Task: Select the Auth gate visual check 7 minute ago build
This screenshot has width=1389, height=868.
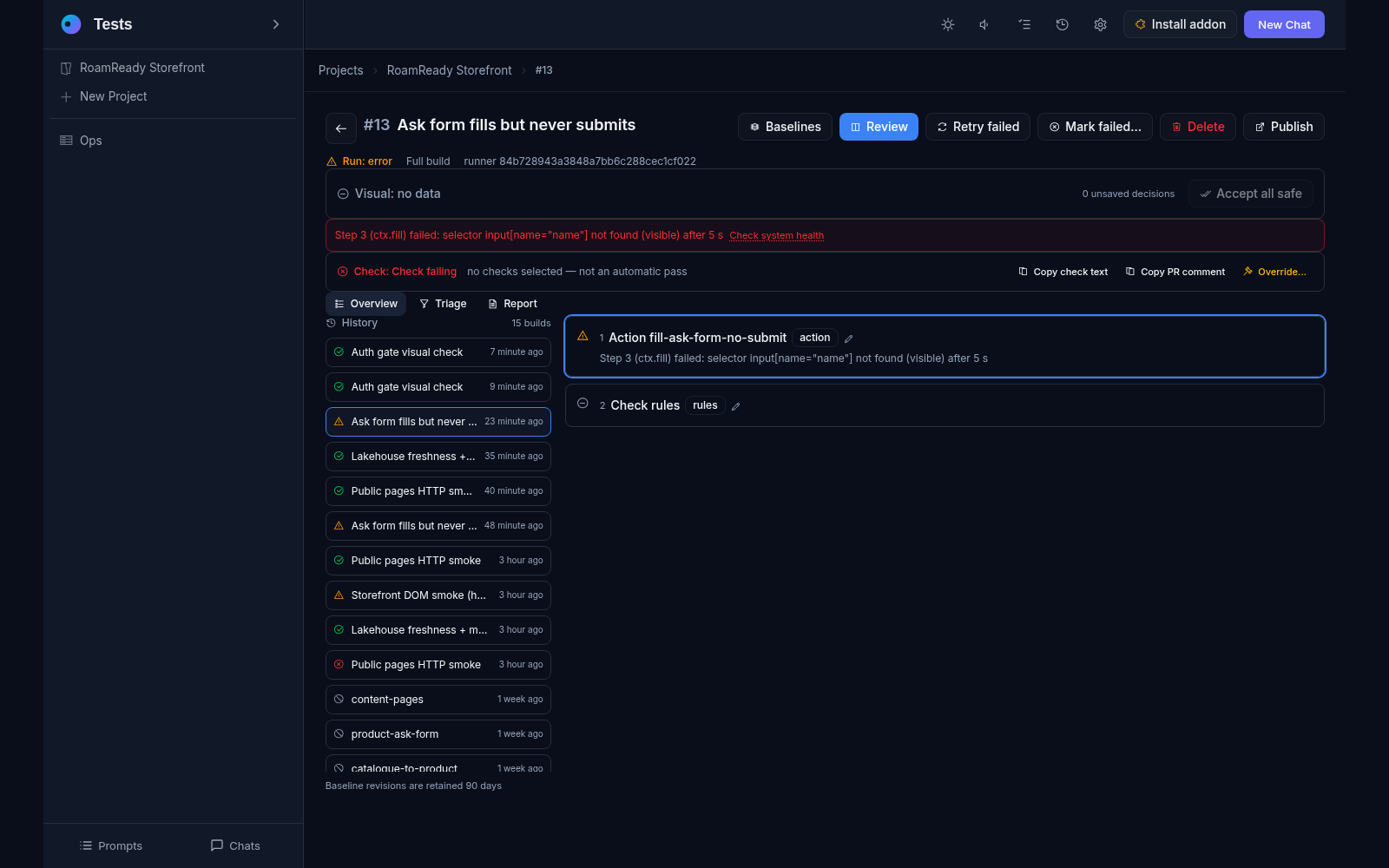Action: [x=438, y=352]
